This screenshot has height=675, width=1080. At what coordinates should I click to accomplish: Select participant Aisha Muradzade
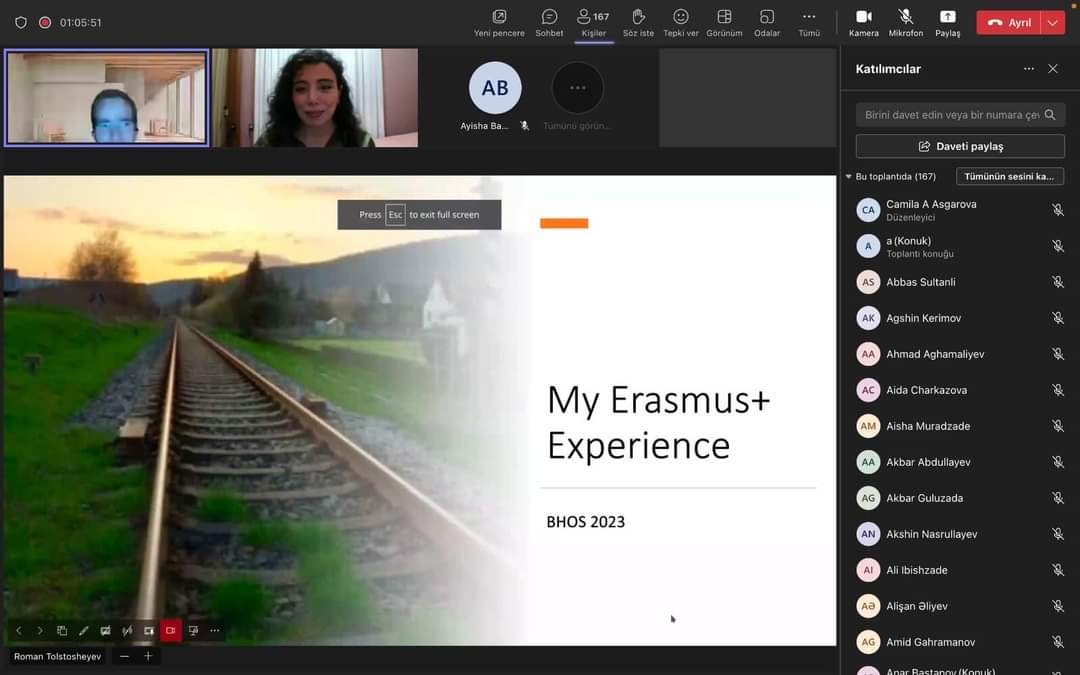coord(960,426)
